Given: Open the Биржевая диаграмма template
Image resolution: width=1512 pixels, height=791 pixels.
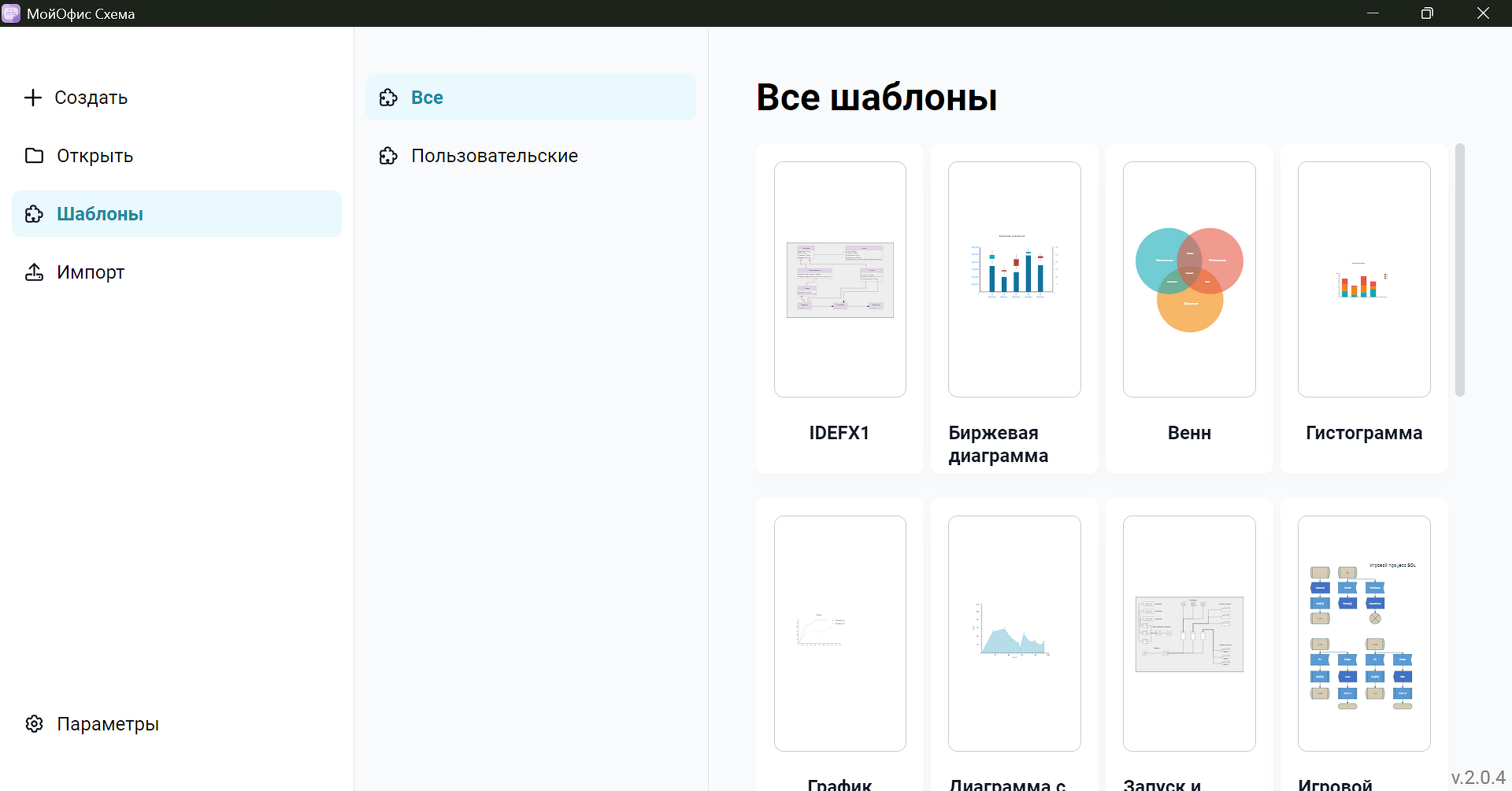Looking at the screenshot, I should [x=1014, y=279].
